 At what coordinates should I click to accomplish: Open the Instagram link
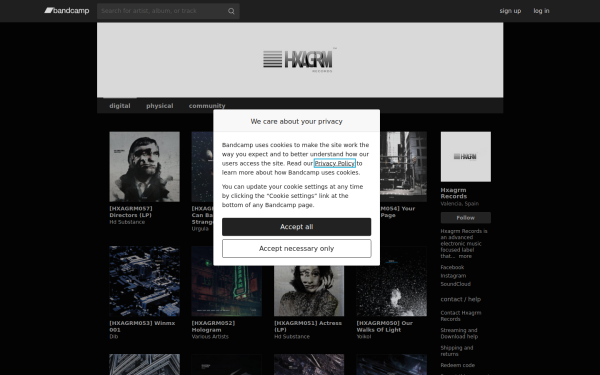pyautogui.click(x=453, y=276)
